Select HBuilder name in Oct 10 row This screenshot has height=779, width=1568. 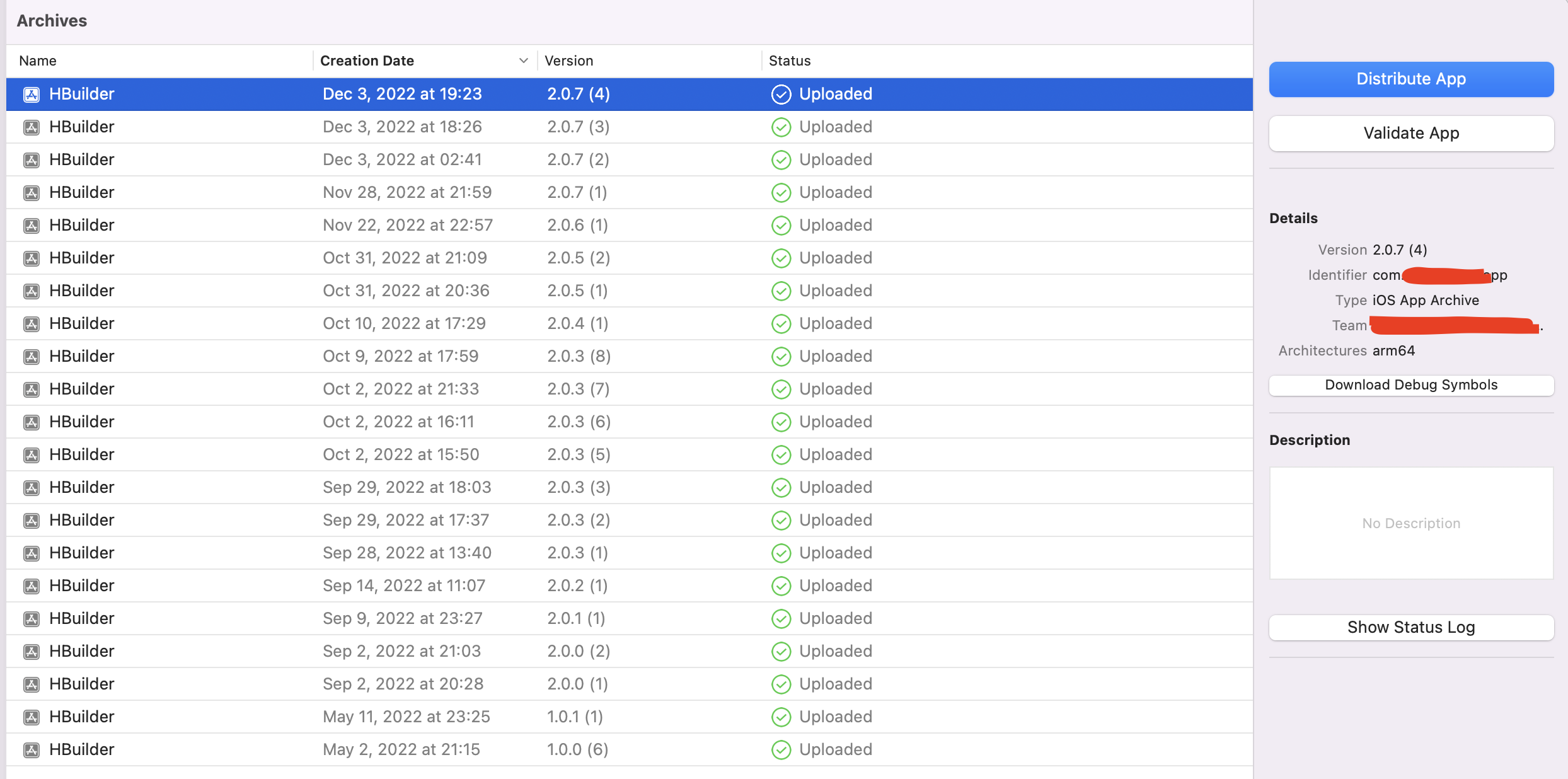click(x=82, y=323)
